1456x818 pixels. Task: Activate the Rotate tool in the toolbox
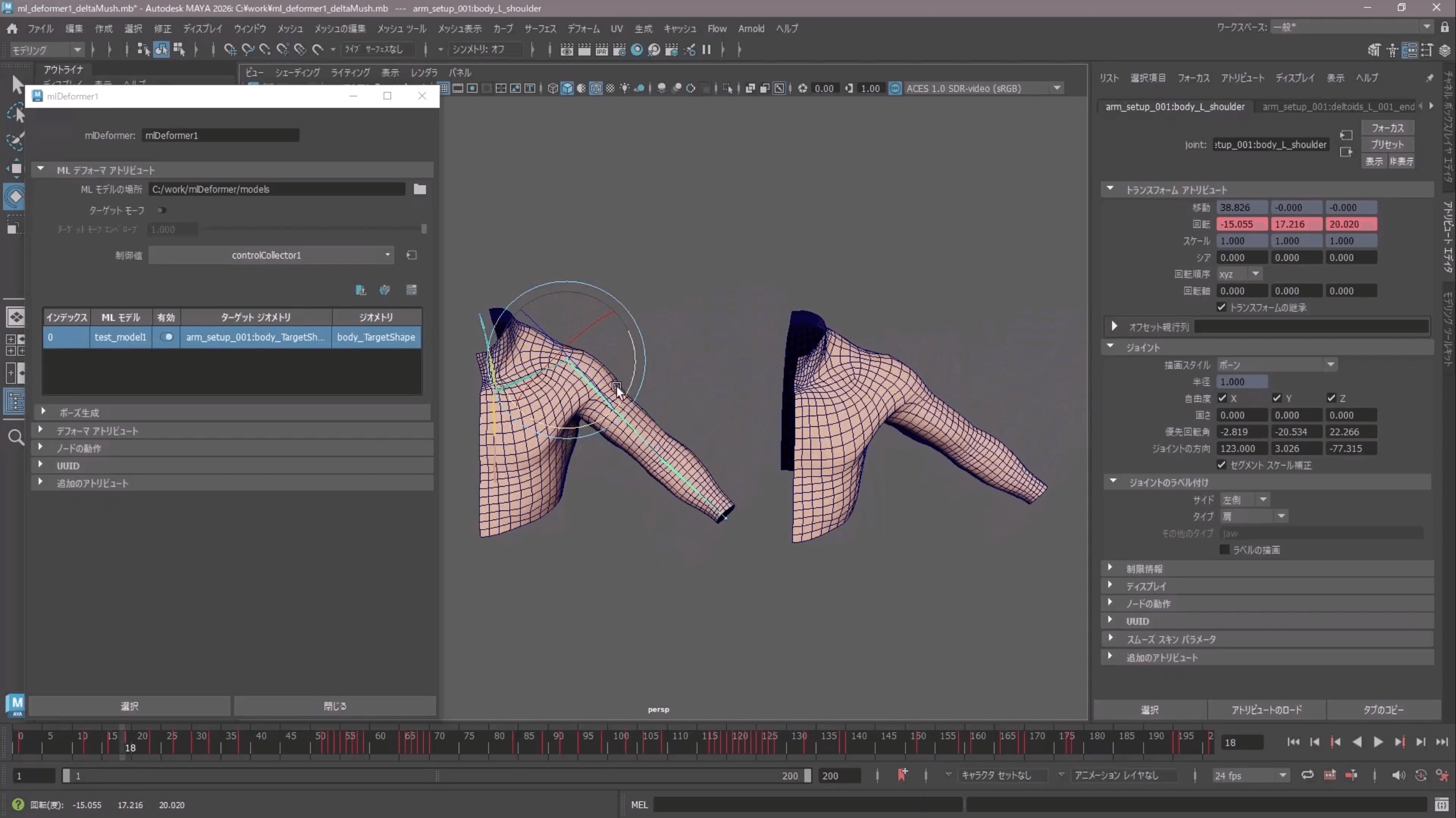[x=15, y=196]
